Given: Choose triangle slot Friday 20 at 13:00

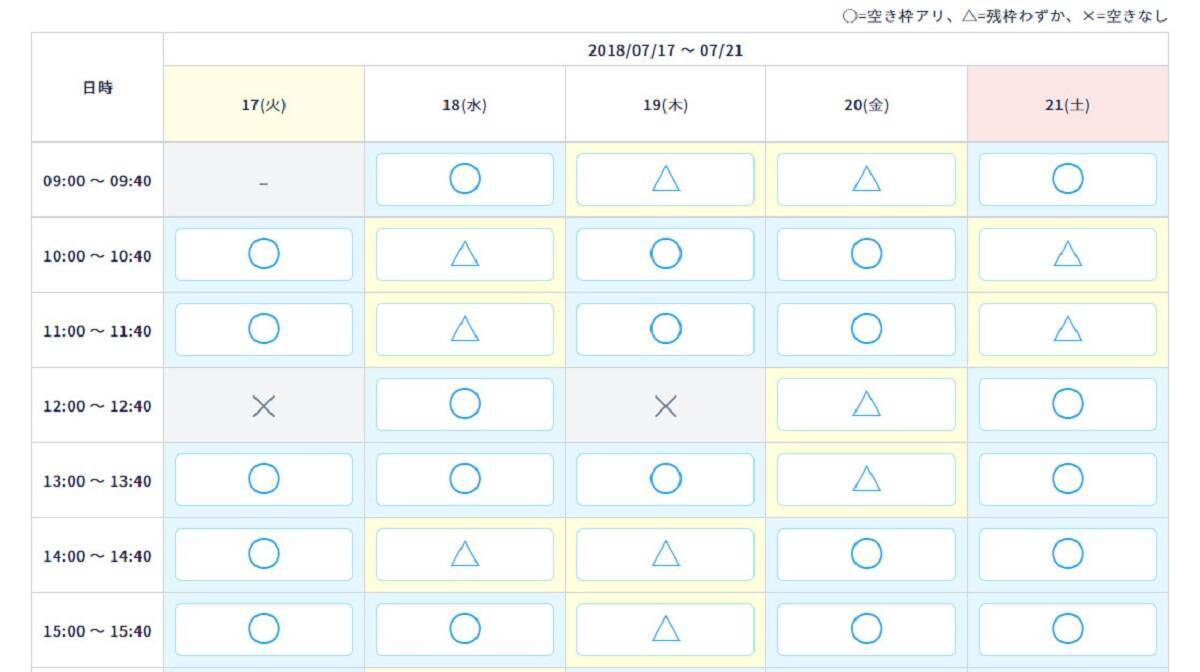Looking at the screenshot, I should click(866, 479).
